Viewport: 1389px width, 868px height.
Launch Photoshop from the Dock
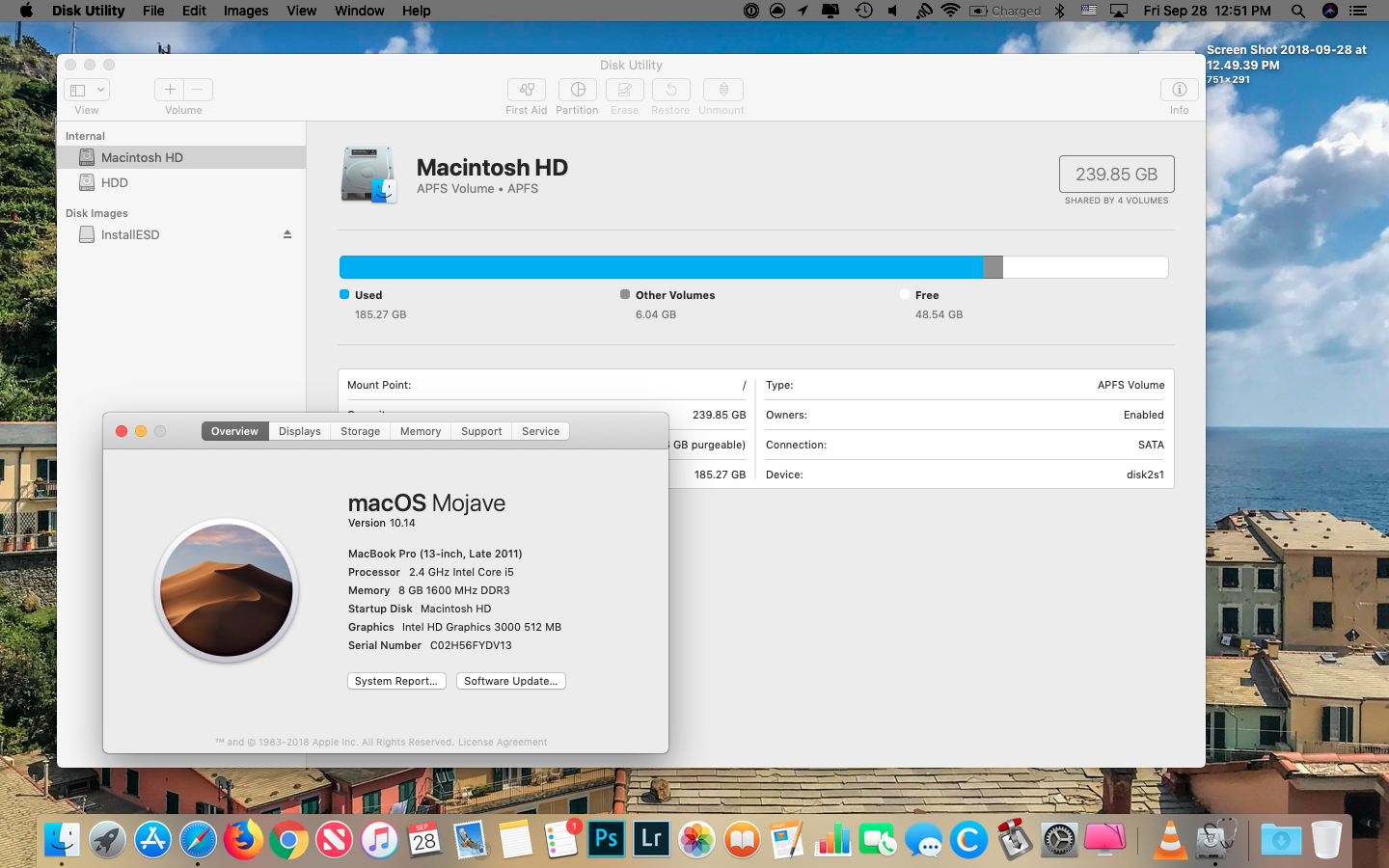606,839
